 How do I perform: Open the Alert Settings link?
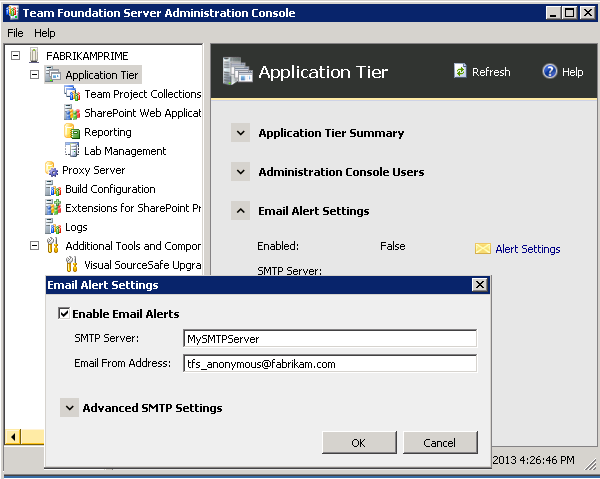coord(528,249)
